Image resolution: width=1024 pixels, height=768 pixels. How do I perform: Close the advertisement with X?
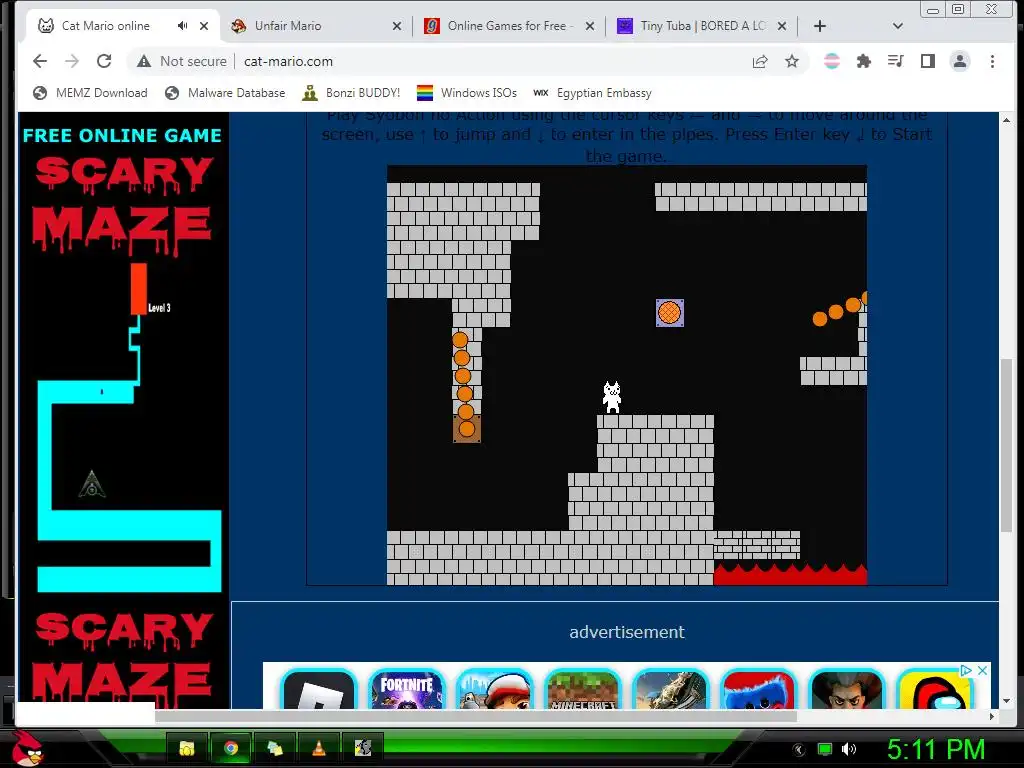(x=982, y=671)
